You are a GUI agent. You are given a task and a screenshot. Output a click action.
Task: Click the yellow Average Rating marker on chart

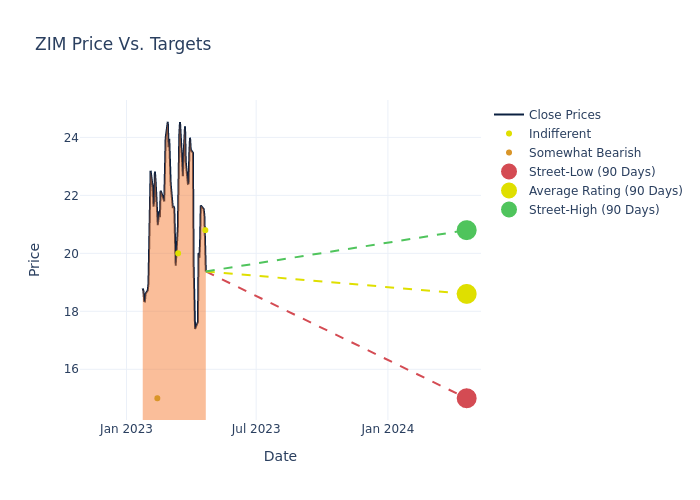click(x=466, y=294)
